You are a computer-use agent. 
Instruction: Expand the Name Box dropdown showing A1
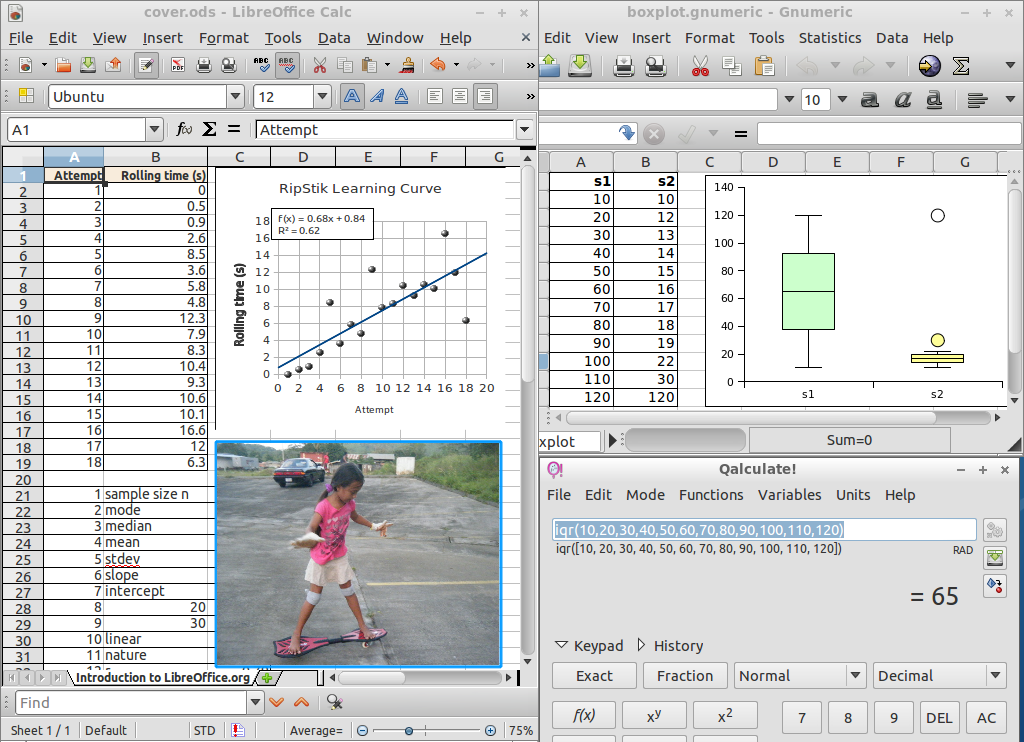[154, 129]
